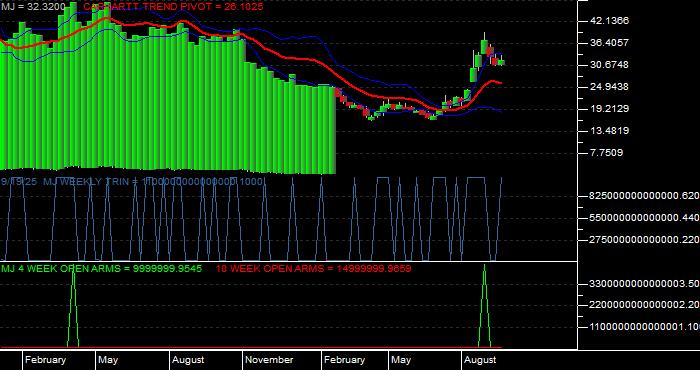This screenshot has height=370, width=700.
Task: Click the 42.1366 price axis value
Action: pyautogui.click(x=609, y=21)
